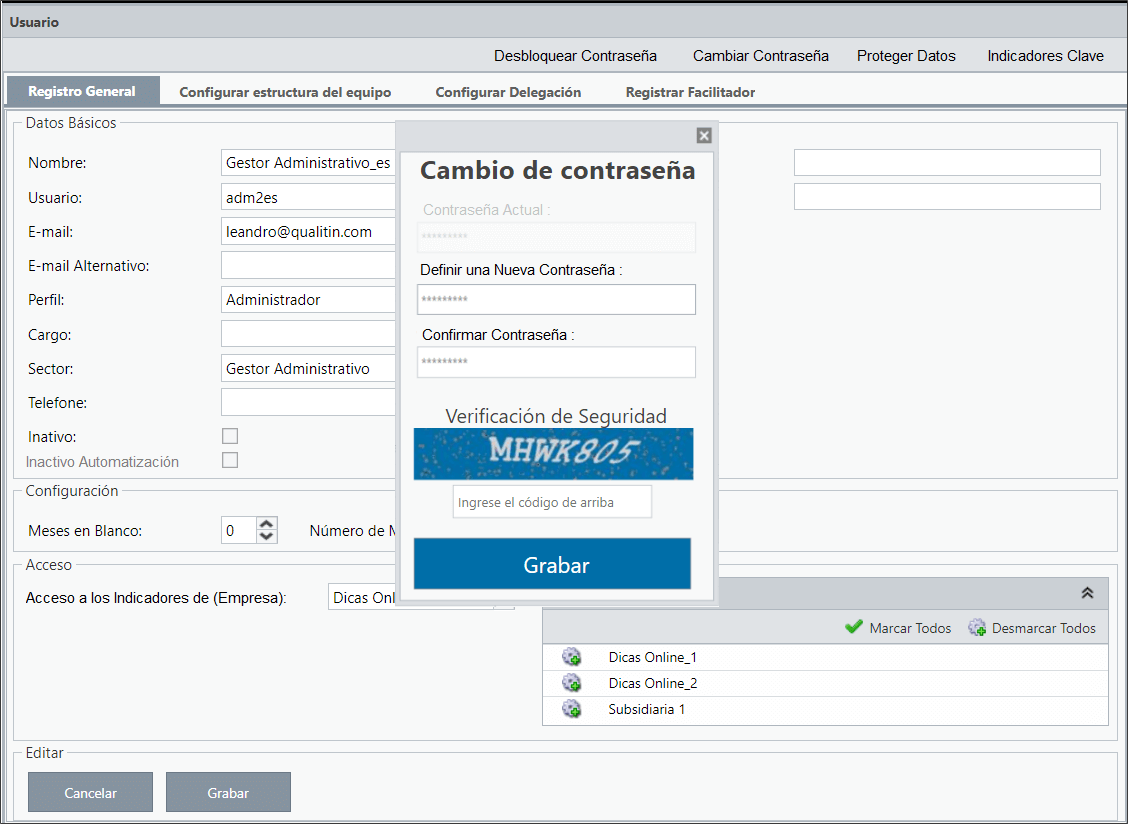Screen dimensions: 1128x824
Task: Click the Cancelar button at bottom
Action: click(91, 792)
